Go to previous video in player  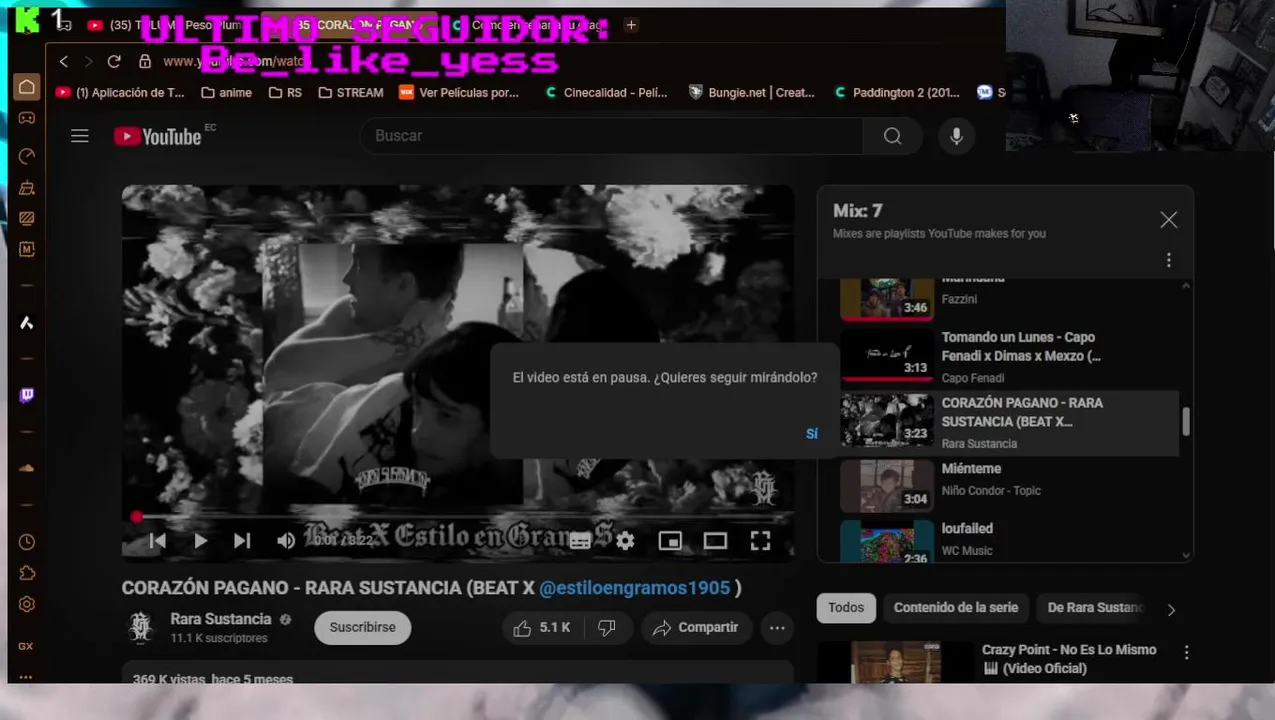tap(157, 541)
